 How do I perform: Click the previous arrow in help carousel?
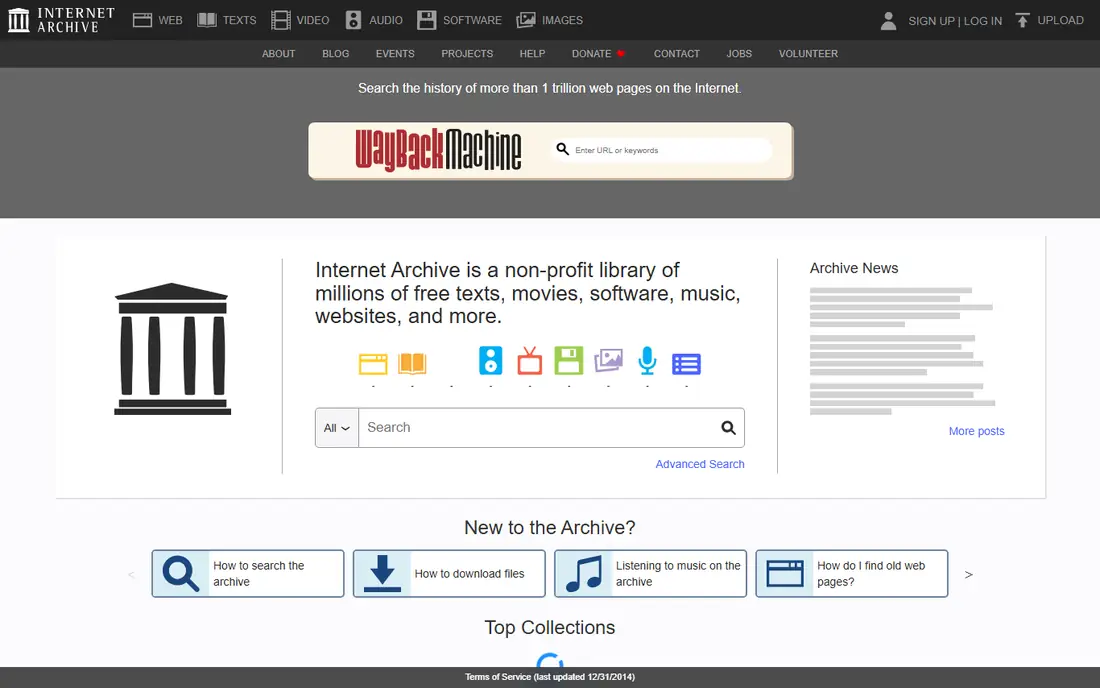[131, 574]
